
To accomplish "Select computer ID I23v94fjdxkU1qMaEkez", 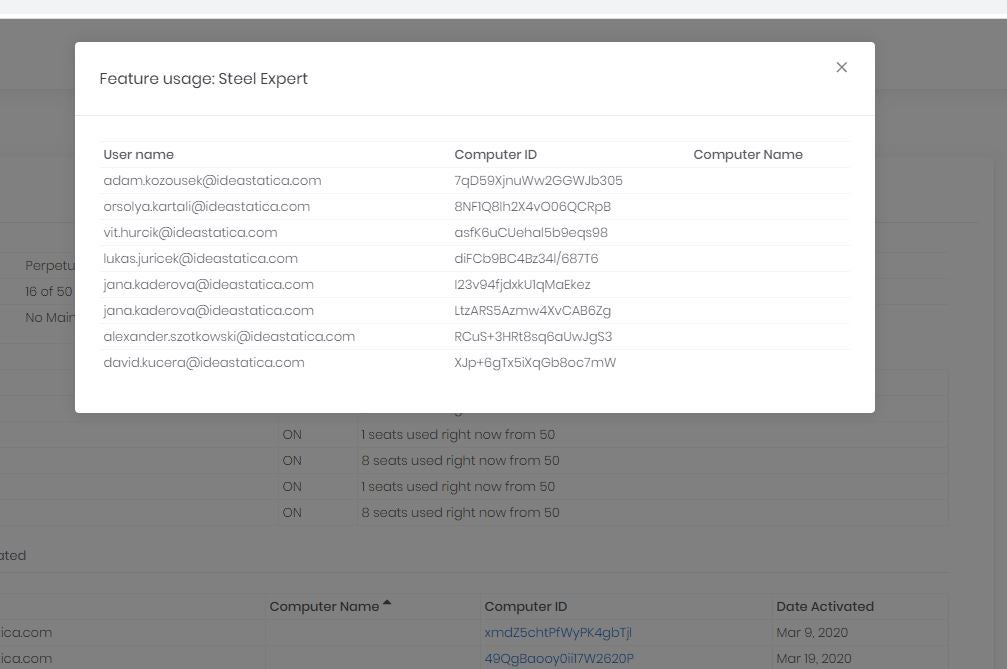I will [x=522, y=284].
